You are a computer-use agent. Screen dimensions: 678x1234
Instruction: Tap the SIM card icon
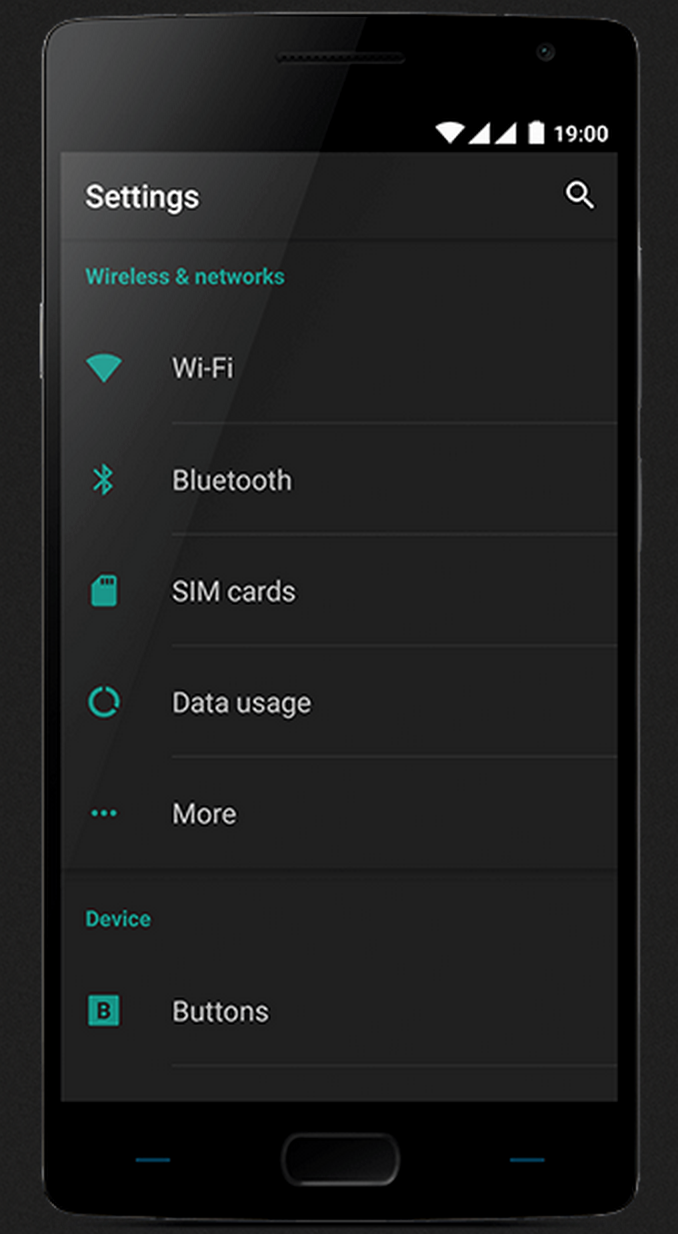point(104,591)
